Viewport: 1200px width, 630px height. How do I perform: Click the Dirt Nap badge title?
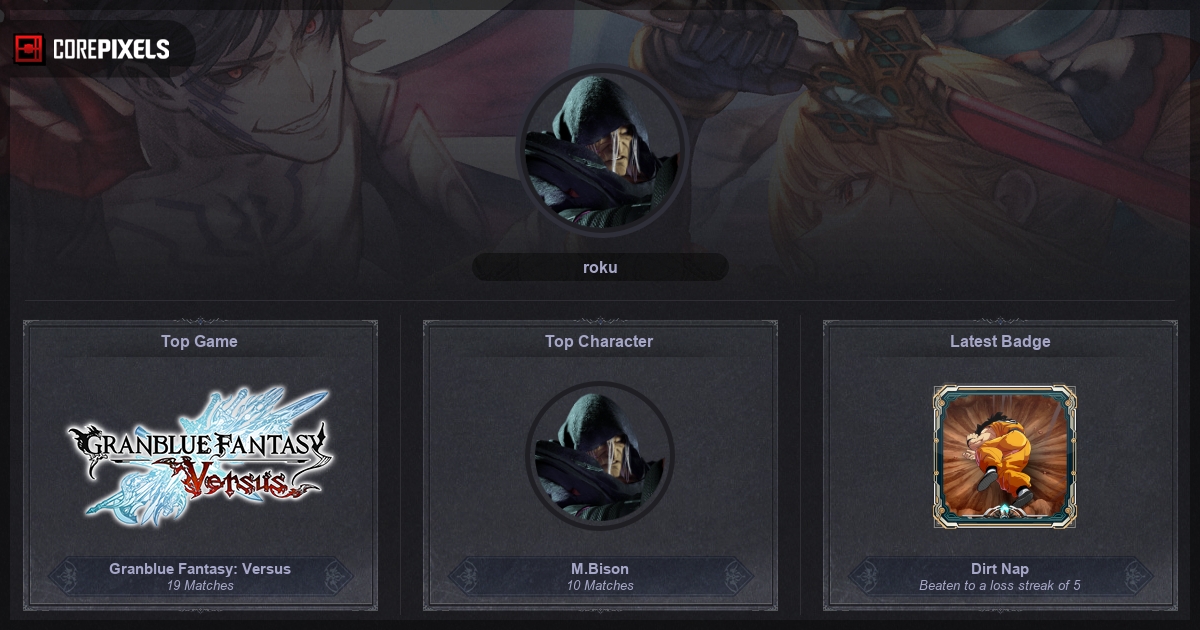[1000, 569]
